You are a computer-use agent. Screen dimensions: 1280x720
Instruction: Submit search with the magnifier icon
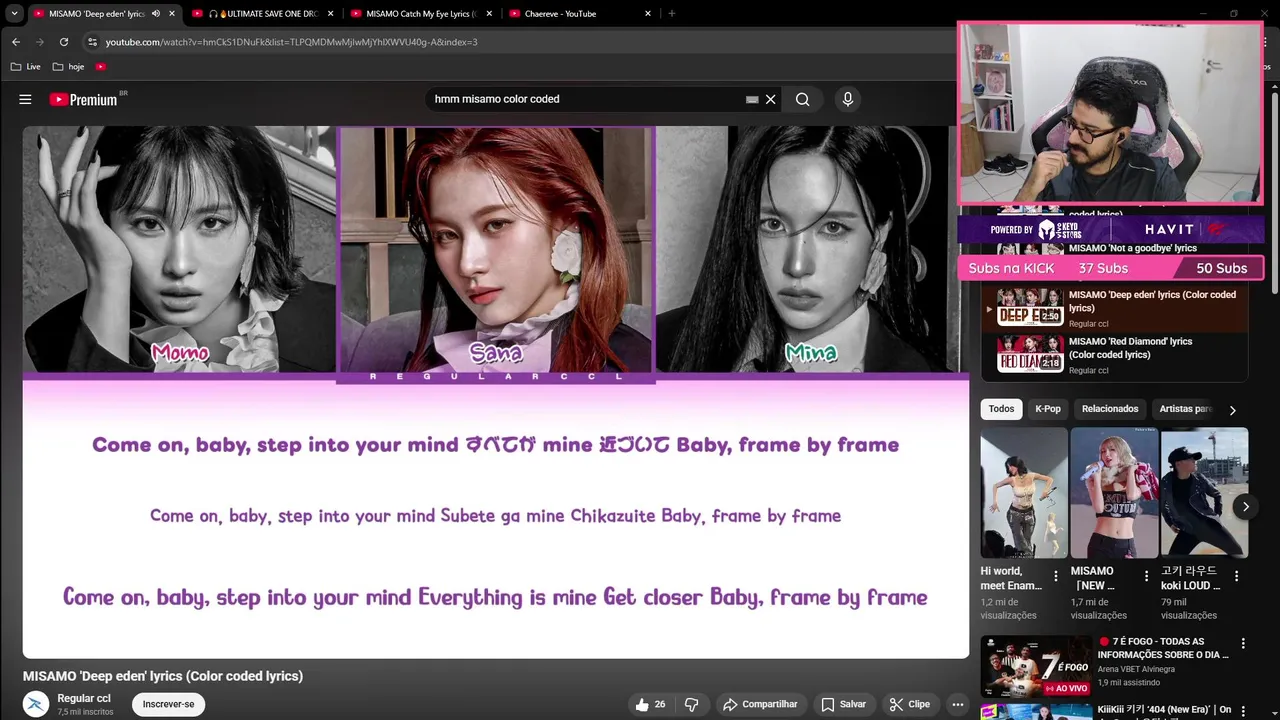click(802, 99)
